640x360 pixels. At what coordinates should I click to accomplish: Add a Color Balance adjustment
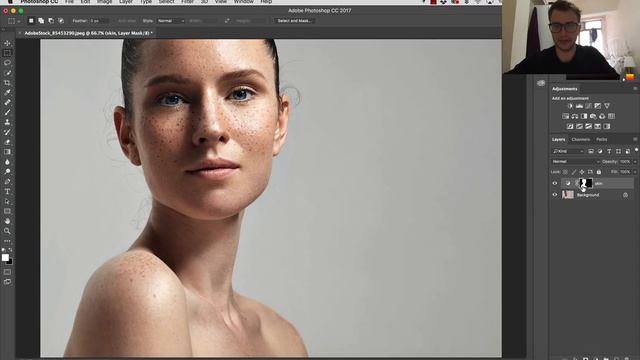pyautogui.click(x=575, y=116)
